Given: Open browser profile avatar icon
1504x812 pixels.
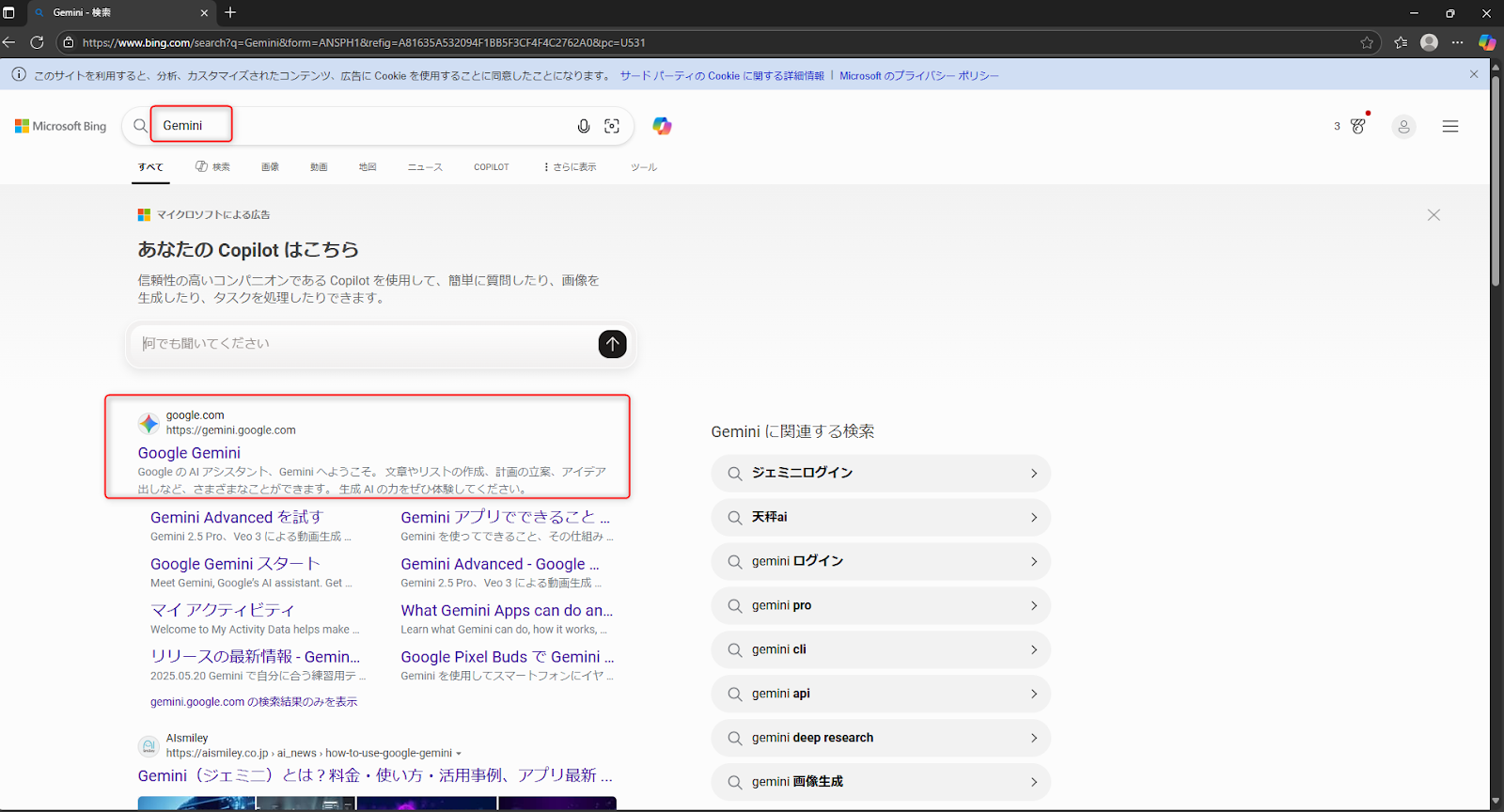Looking at the screenshot, I should click(1429, 42).
